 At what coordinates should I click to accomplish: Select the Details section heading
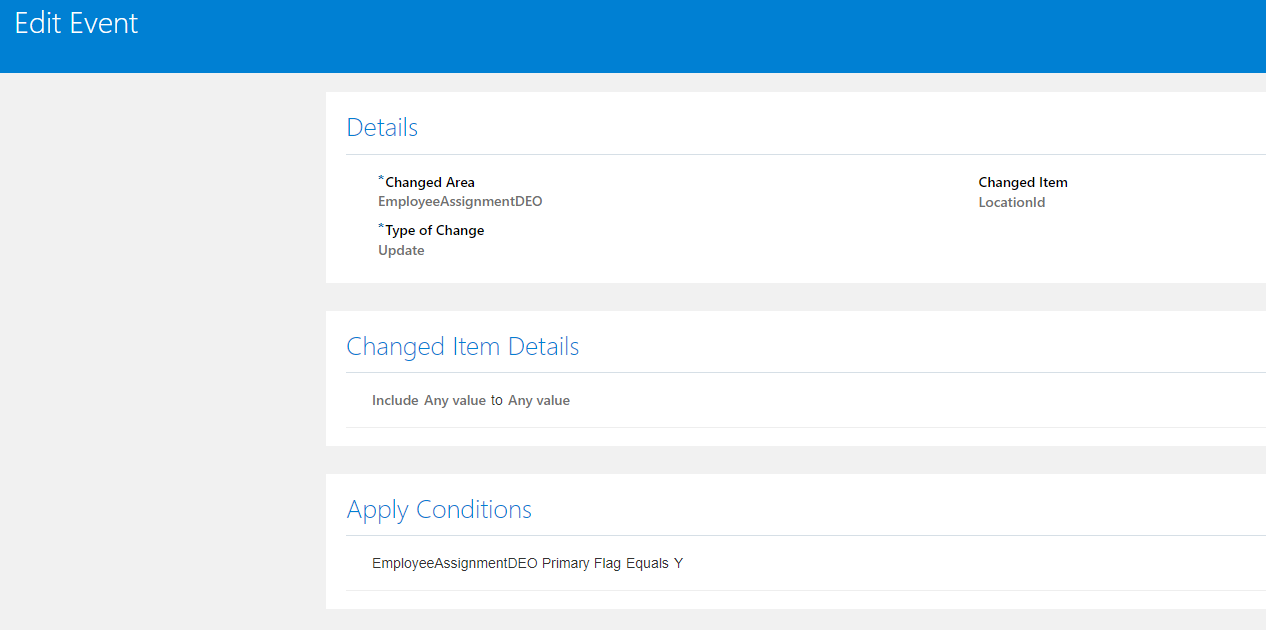(382, 128)
